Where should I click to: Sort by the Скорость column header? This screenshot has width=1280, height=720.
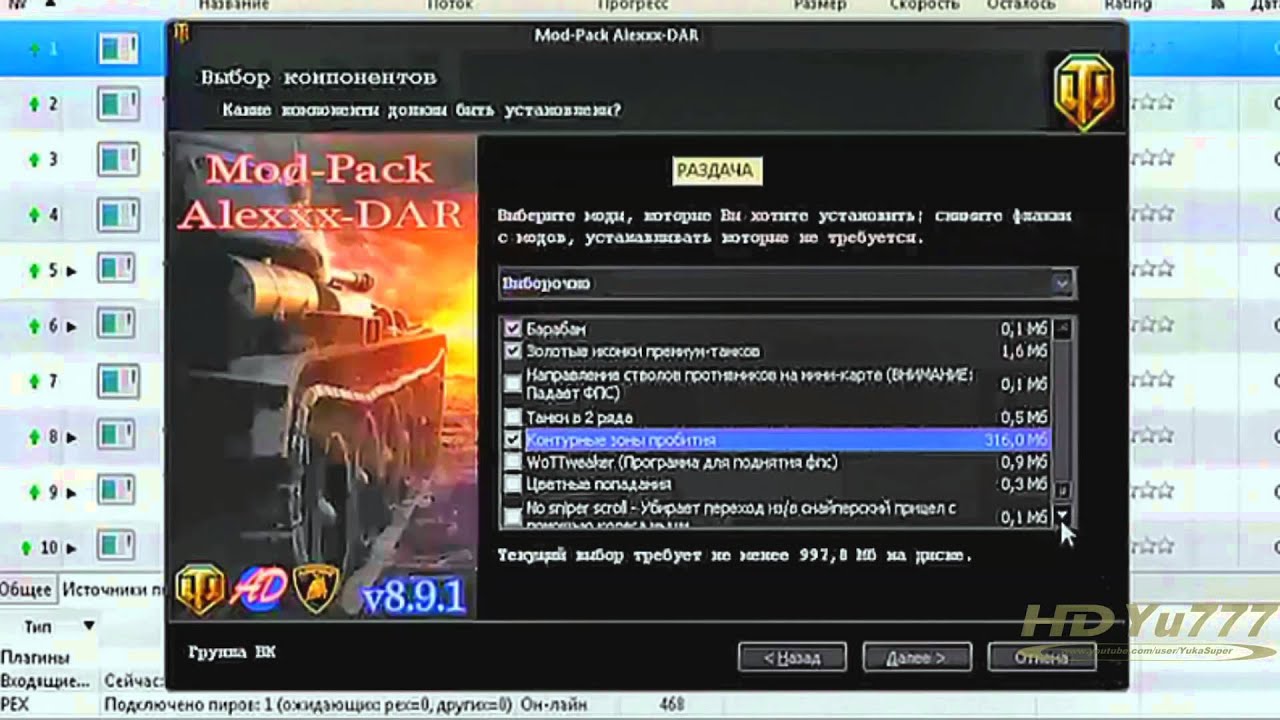[924, 6]
